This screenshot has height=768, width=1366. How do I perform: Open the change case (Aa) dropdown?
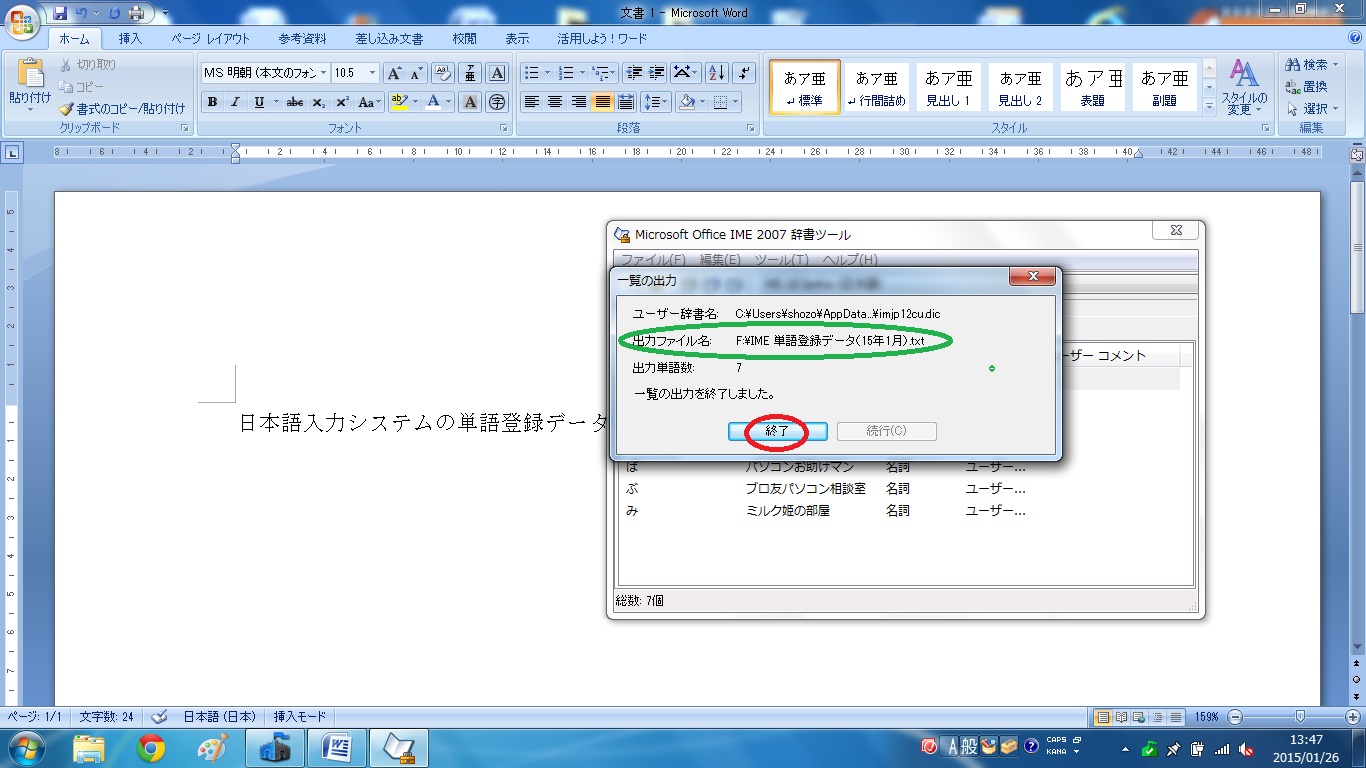click(x=370, y=102)
